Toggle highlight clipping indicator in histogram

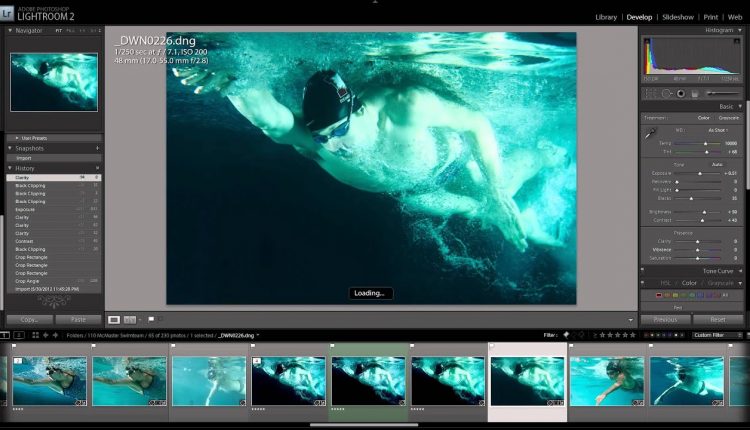[737, 42]
